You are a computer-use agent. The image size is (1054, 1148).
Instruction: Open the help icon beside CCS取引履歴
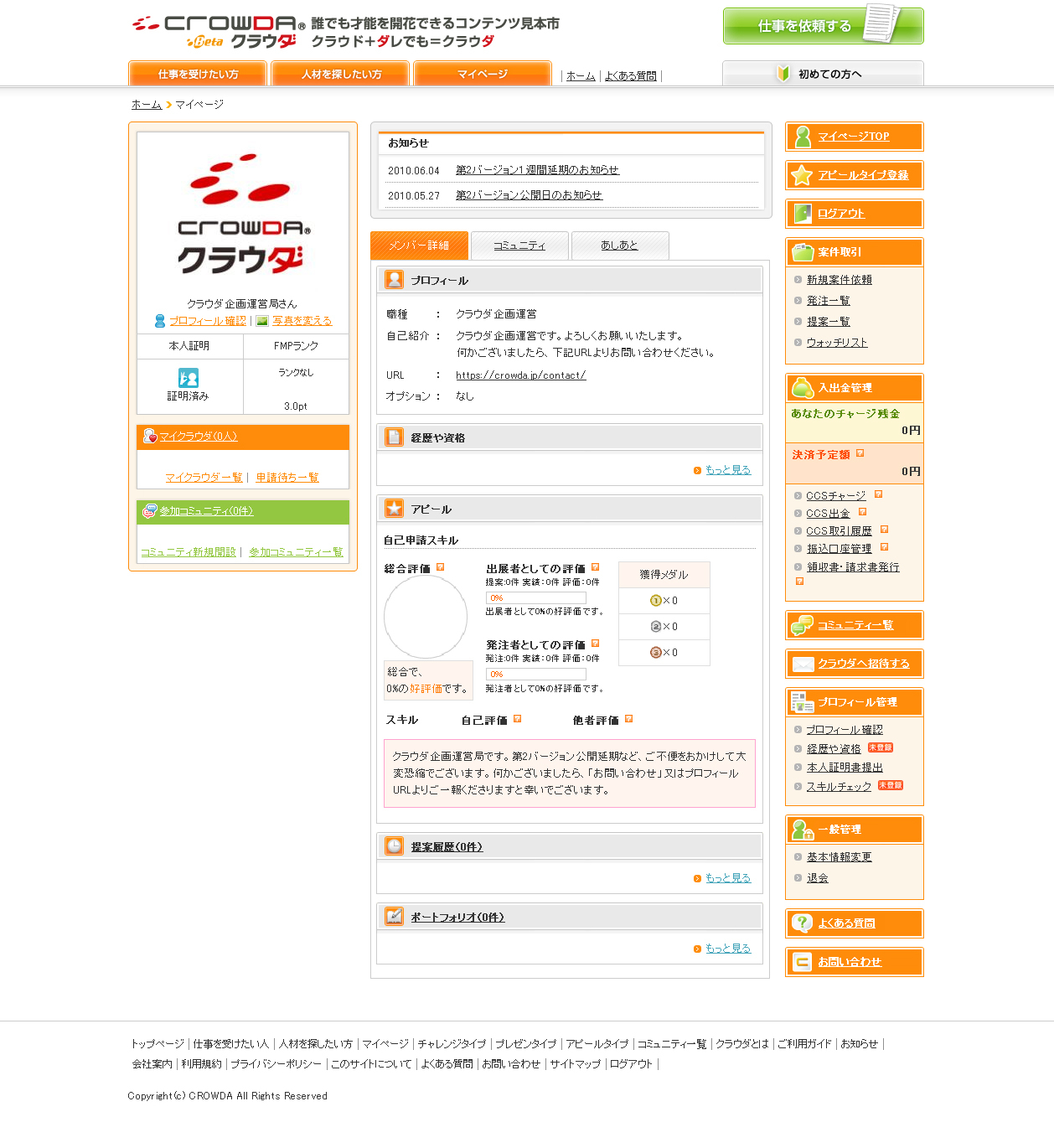tap(885, 530)
